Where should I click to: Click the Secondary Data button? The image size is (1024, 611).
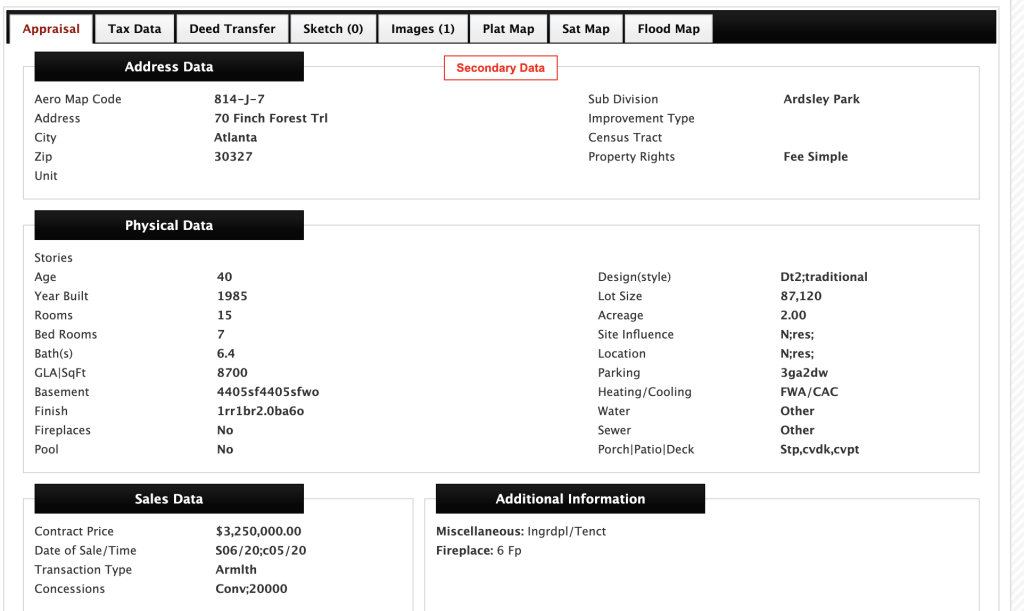point(500,68)
